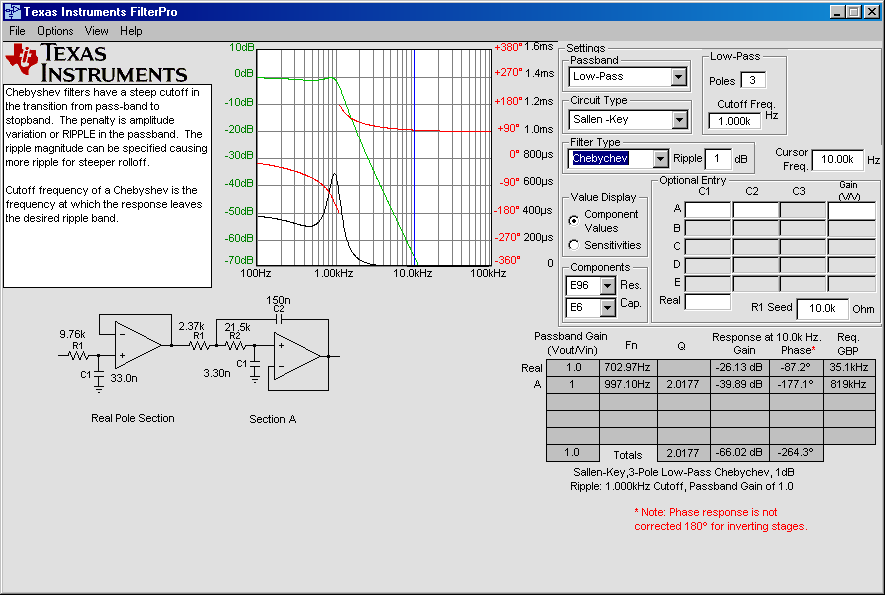The height and width of the screenshot is (595, 885).
Task: Expand the Circuit Type Sallen-Key dropdown
Action: 680,120
